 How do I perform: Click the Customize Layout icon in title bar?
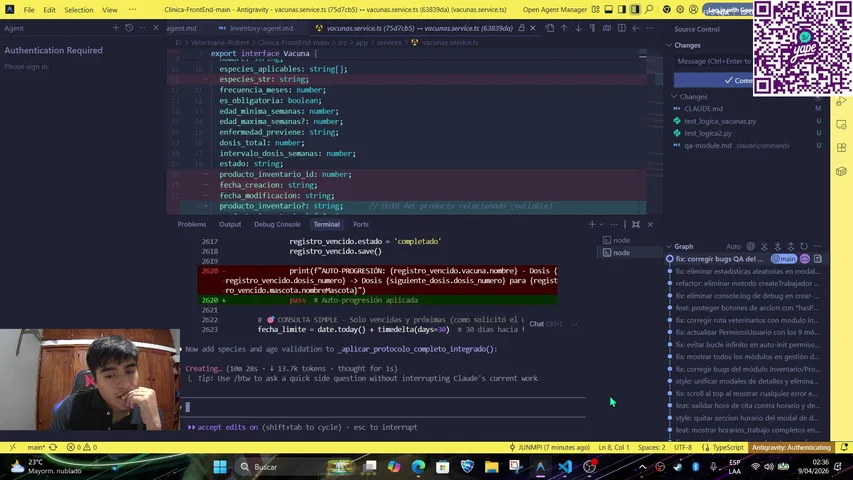pos(596,9)
